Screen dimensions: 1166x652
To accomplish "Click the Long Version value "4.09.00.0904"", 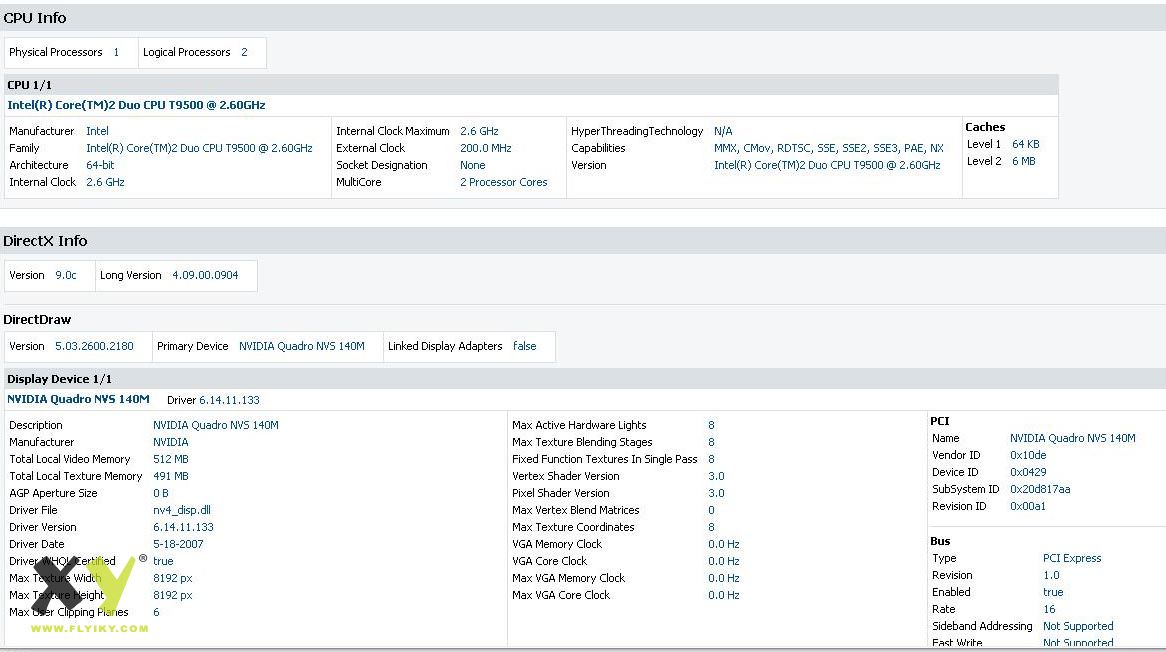I will pos(205,275).
